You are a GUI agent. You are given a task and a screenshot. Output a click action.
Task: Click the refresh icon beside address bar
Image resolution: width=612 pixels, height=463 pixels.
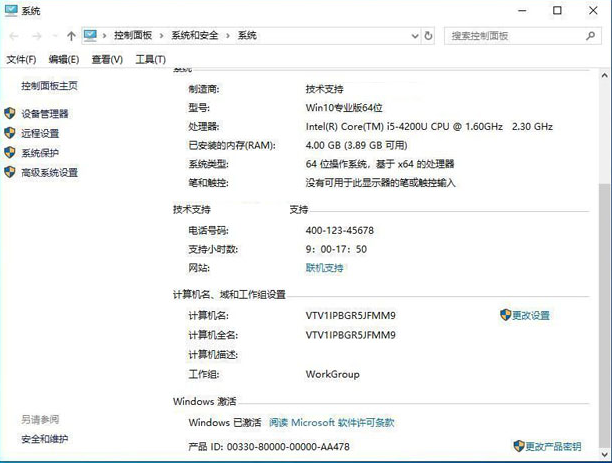[429, 35]
